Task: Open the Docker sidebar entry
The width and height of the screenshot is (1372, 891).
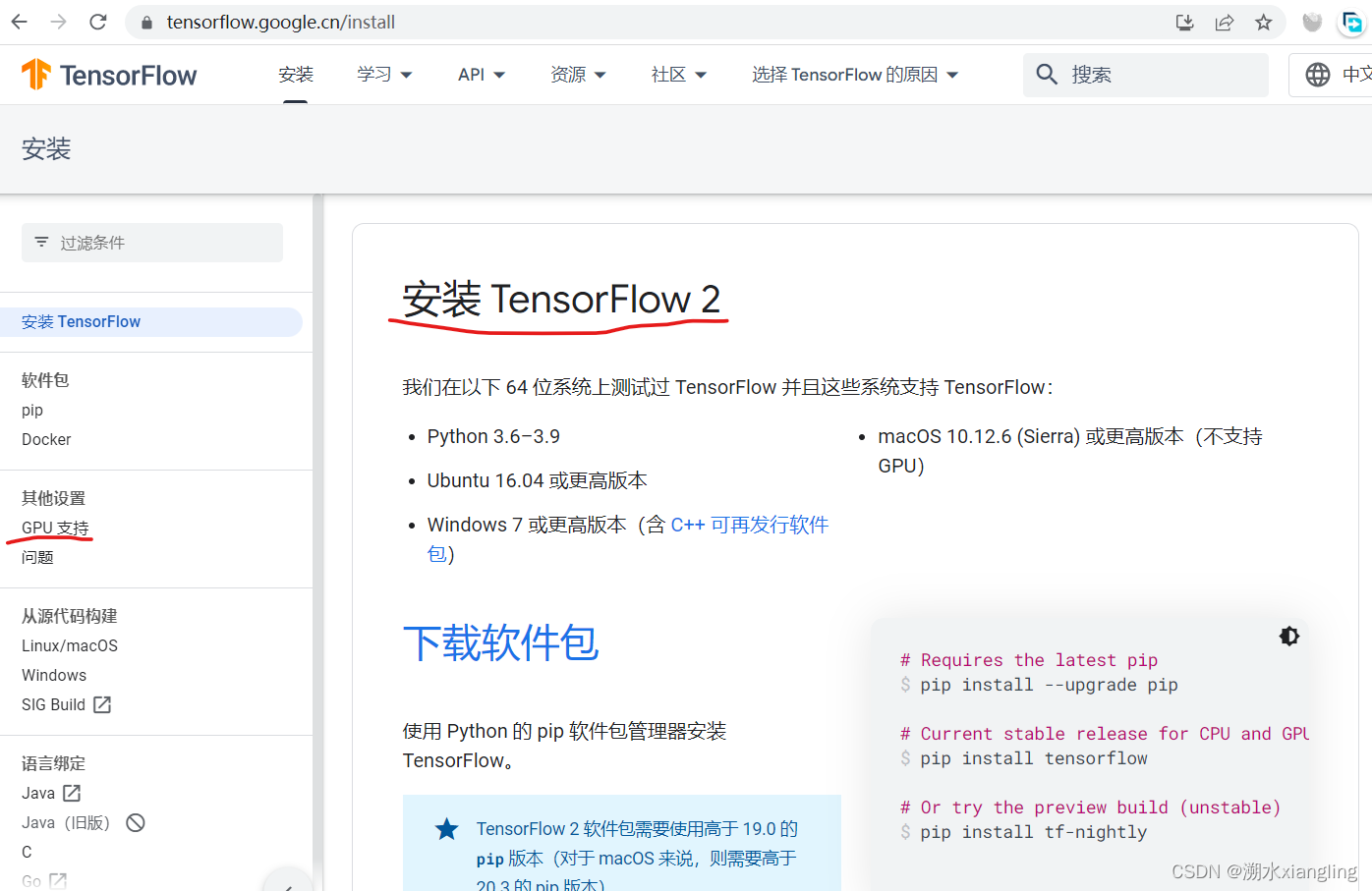Action: tap(46, 439)
